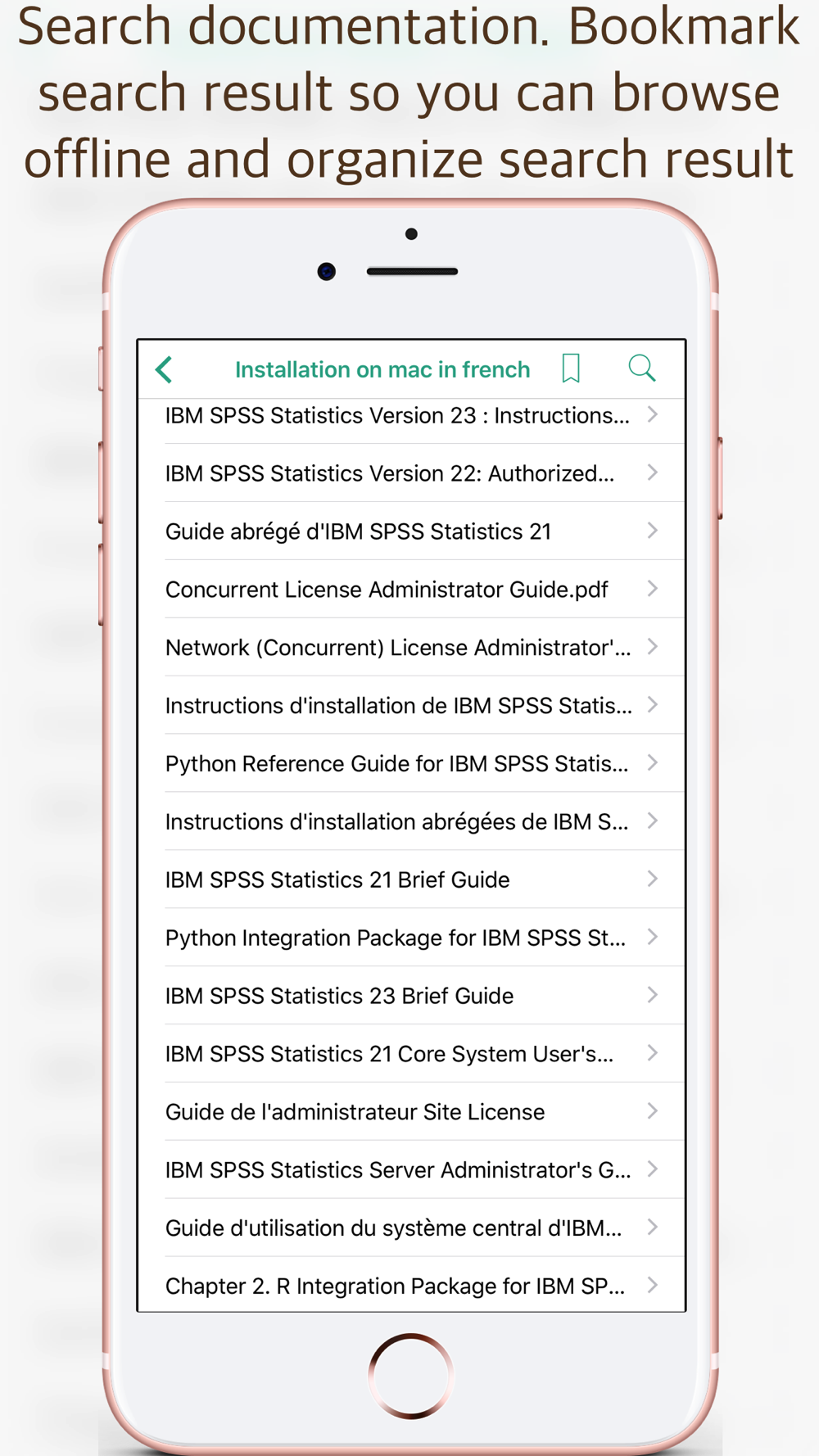Open 'Guide abrégé d'IBM SPSS Statistics 21'

[412, 531]
